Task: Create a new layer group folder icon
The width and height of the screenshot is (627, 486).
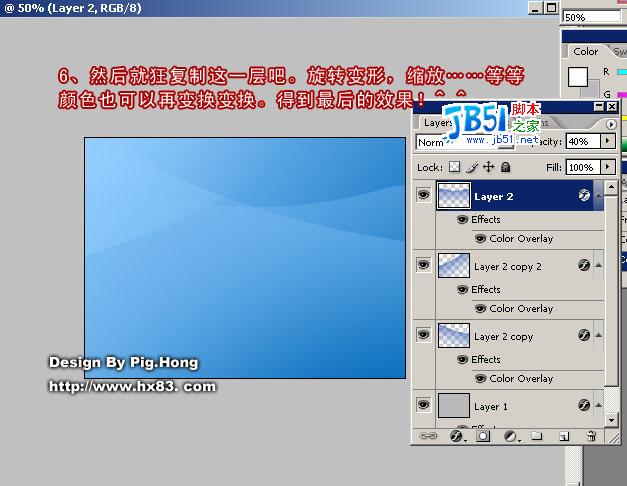Action: 536,436
